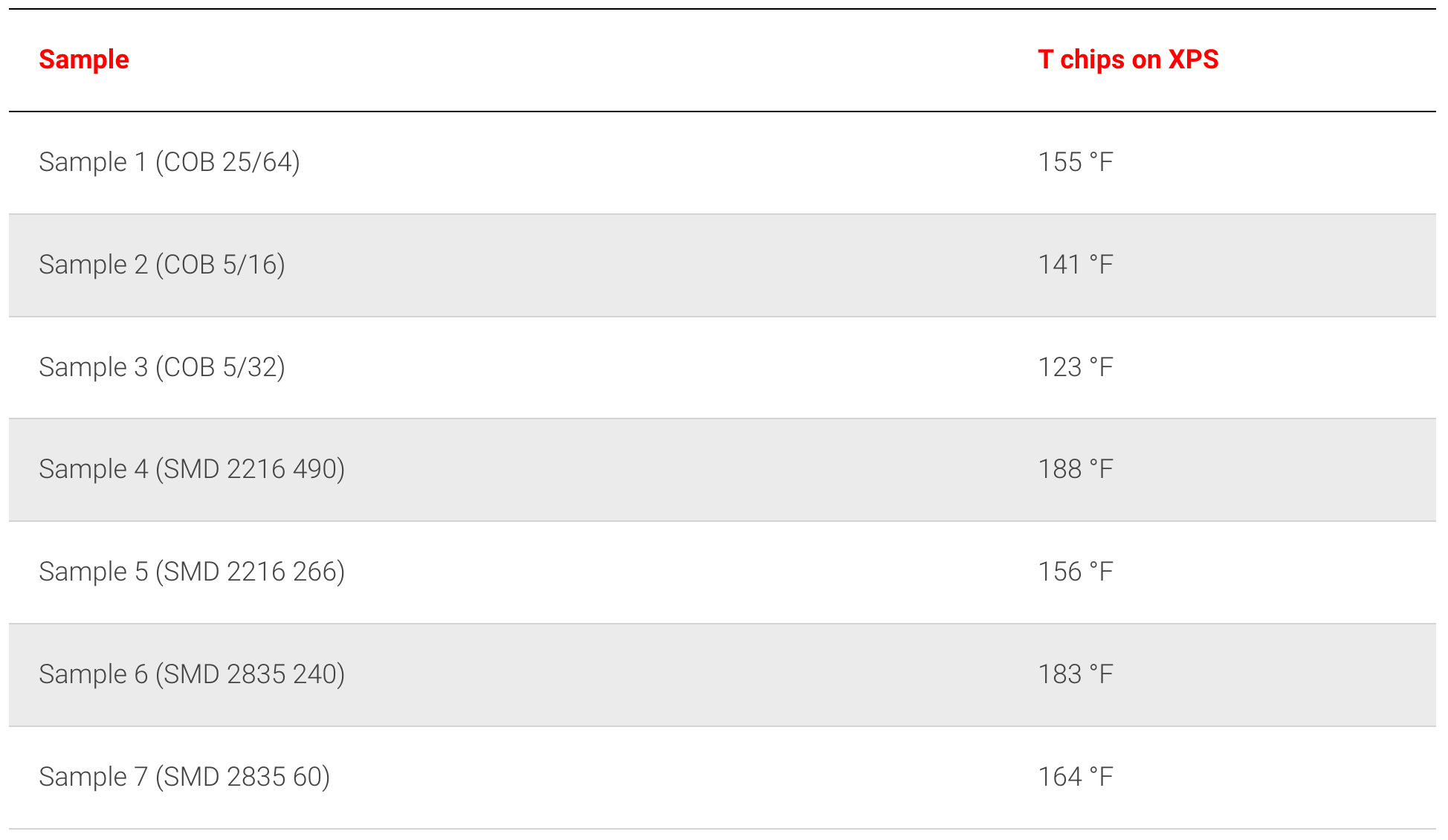Click the word Sample in row seven

[x=83, y=777]
